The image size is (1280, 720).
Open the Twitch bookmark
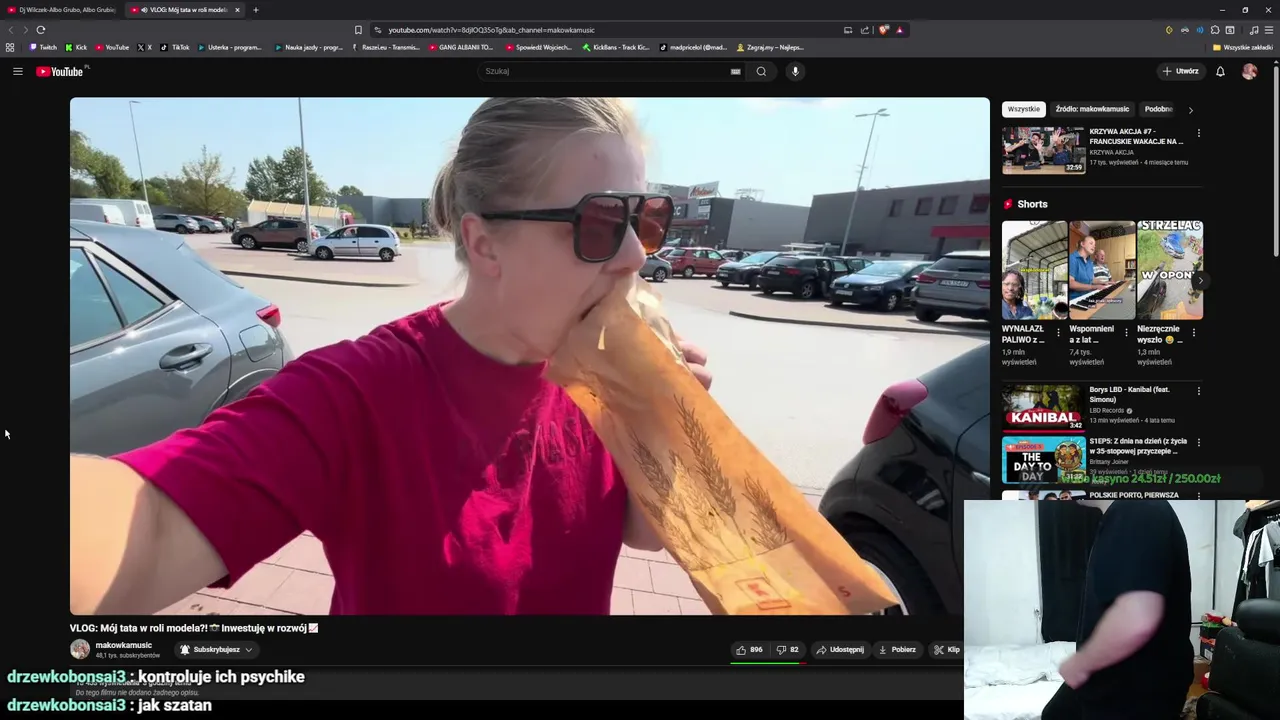[43, 47]
